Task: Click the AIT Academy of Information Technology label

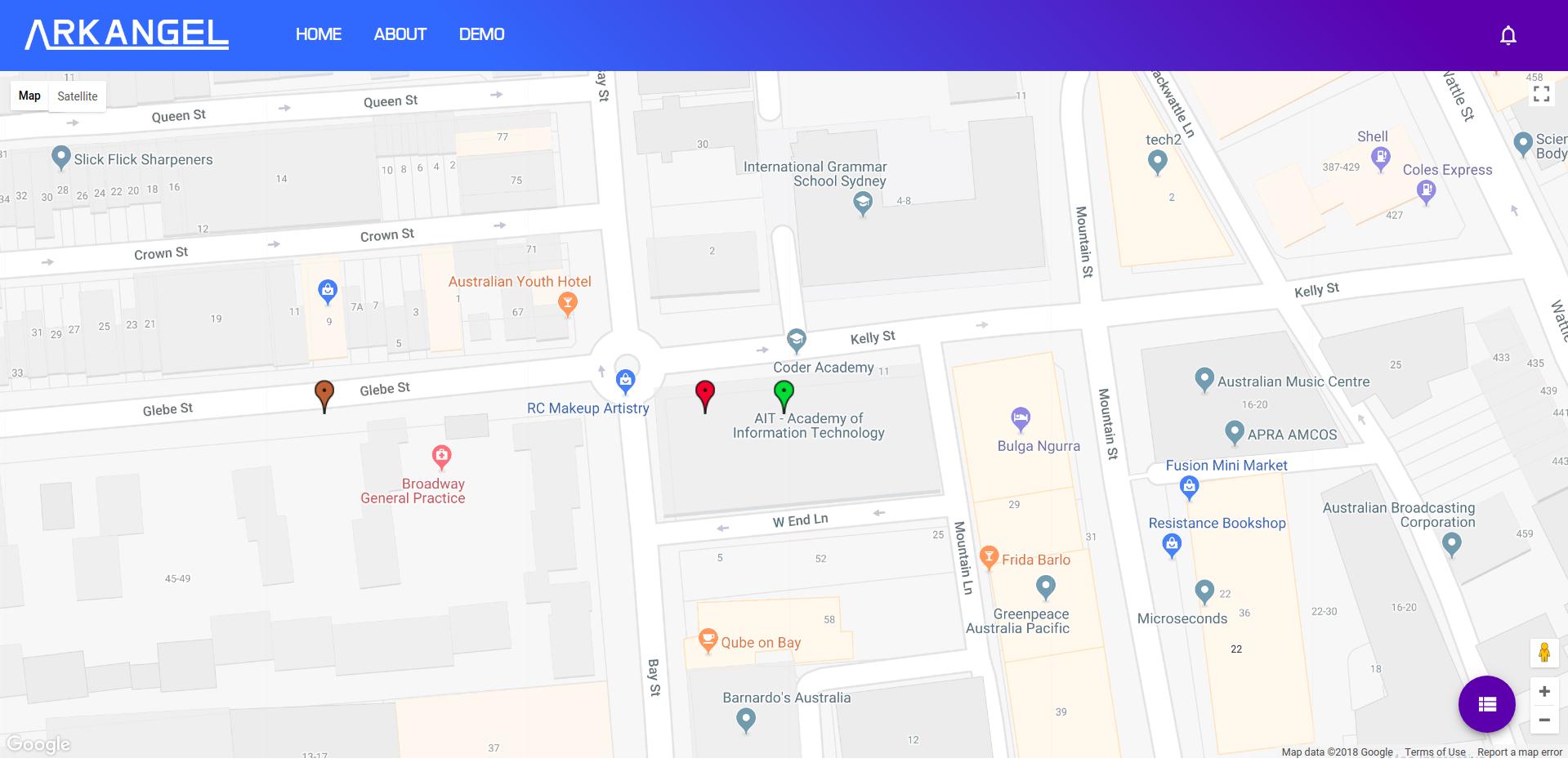Action: pyautogui.click(x=808, y=426)
